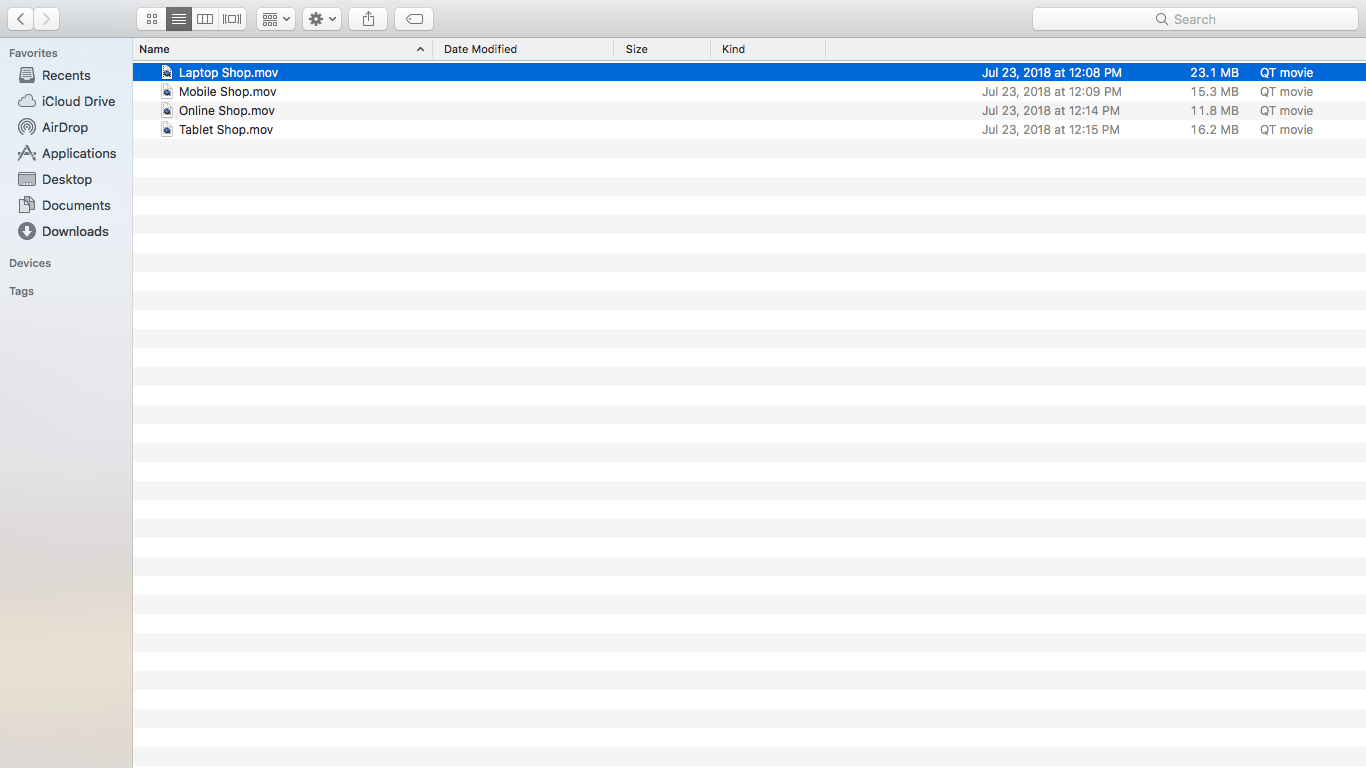1366x768 pixels.
Task: Click the 11.8 MB size value
Action: [1214, 110]
